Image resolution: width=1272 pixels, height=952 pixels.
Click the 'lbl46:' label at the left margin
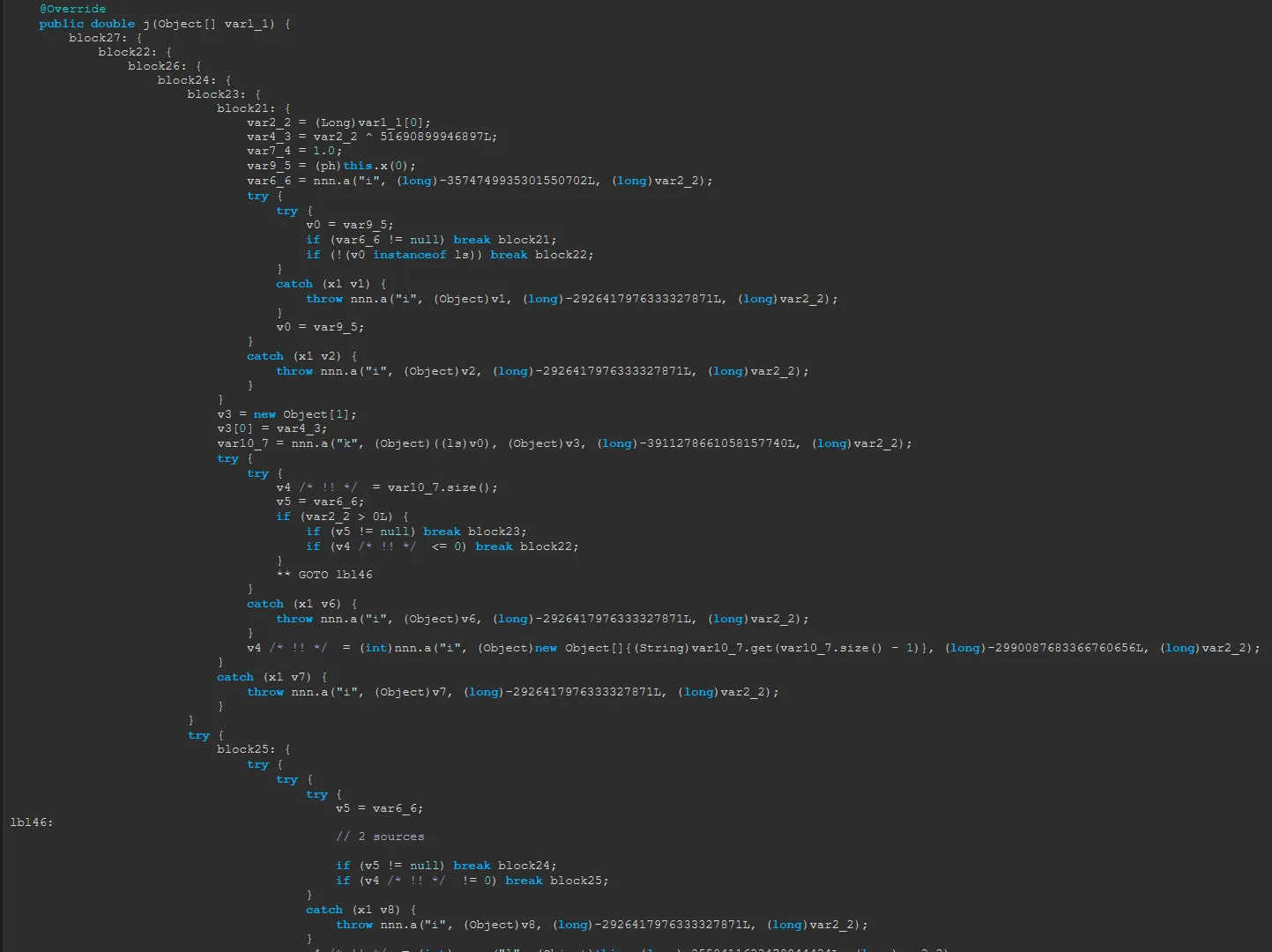[32, 822]
